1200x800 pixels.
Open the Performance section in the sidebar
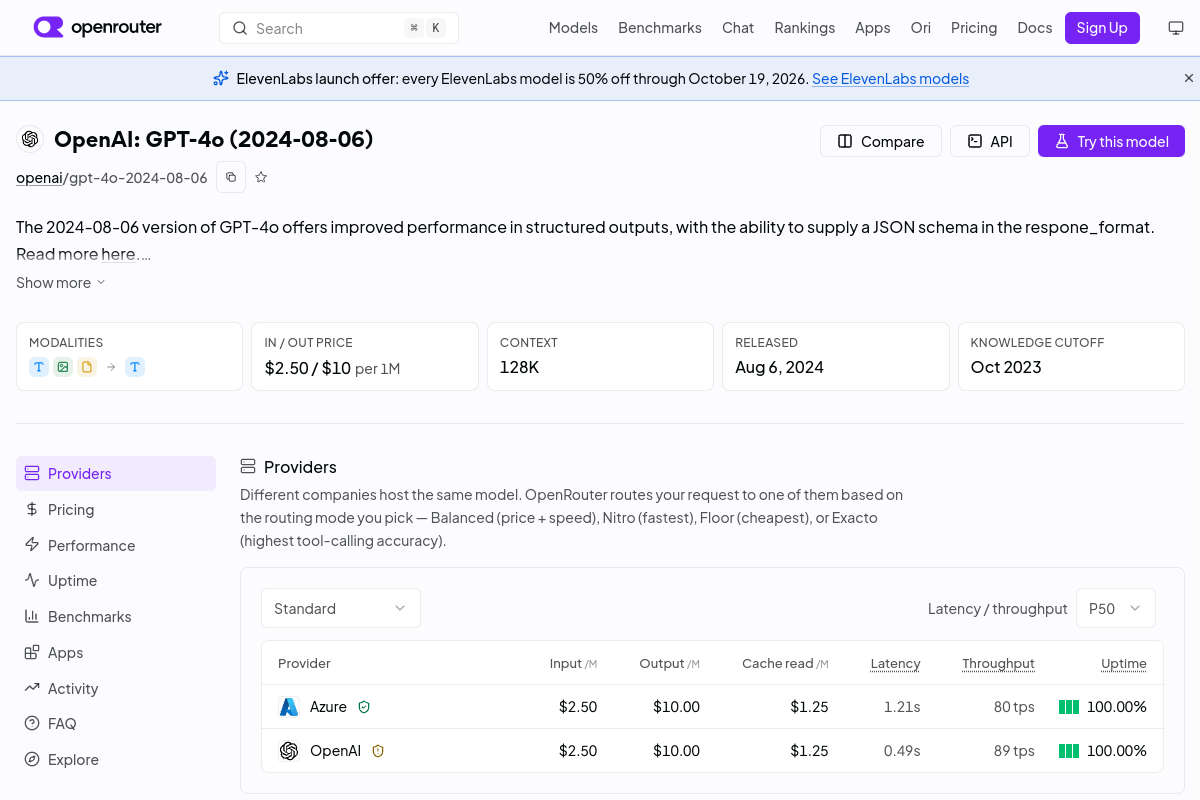[116, 545]
